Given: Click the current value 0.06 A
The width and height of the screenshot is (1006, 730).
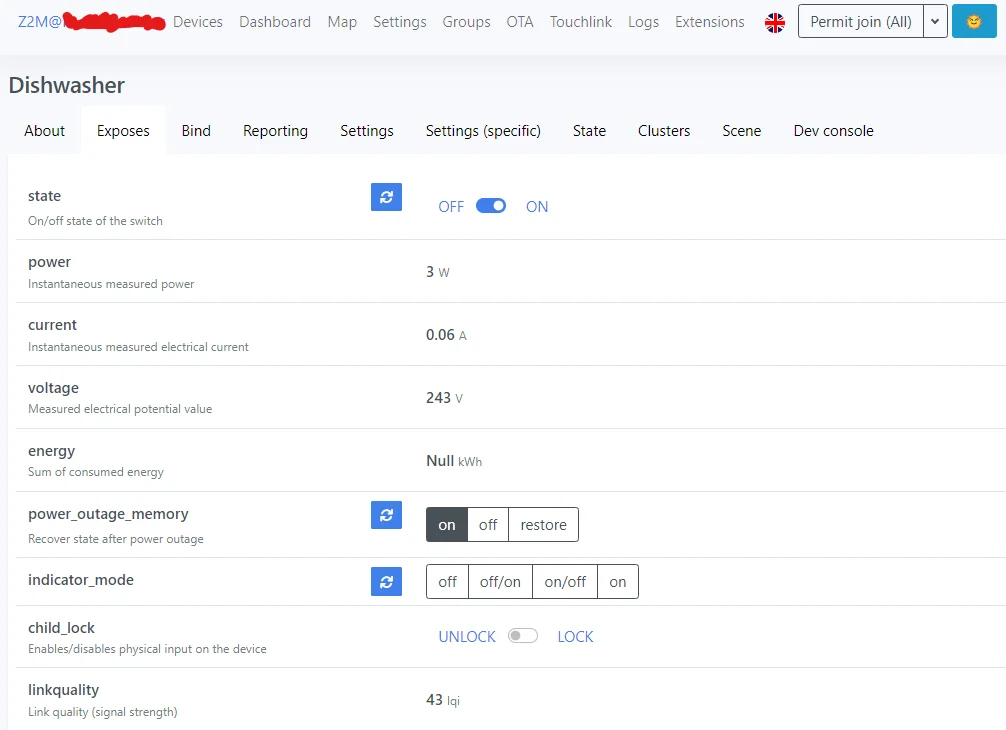Looking at the screenshot, I should (x=447, y=335).
